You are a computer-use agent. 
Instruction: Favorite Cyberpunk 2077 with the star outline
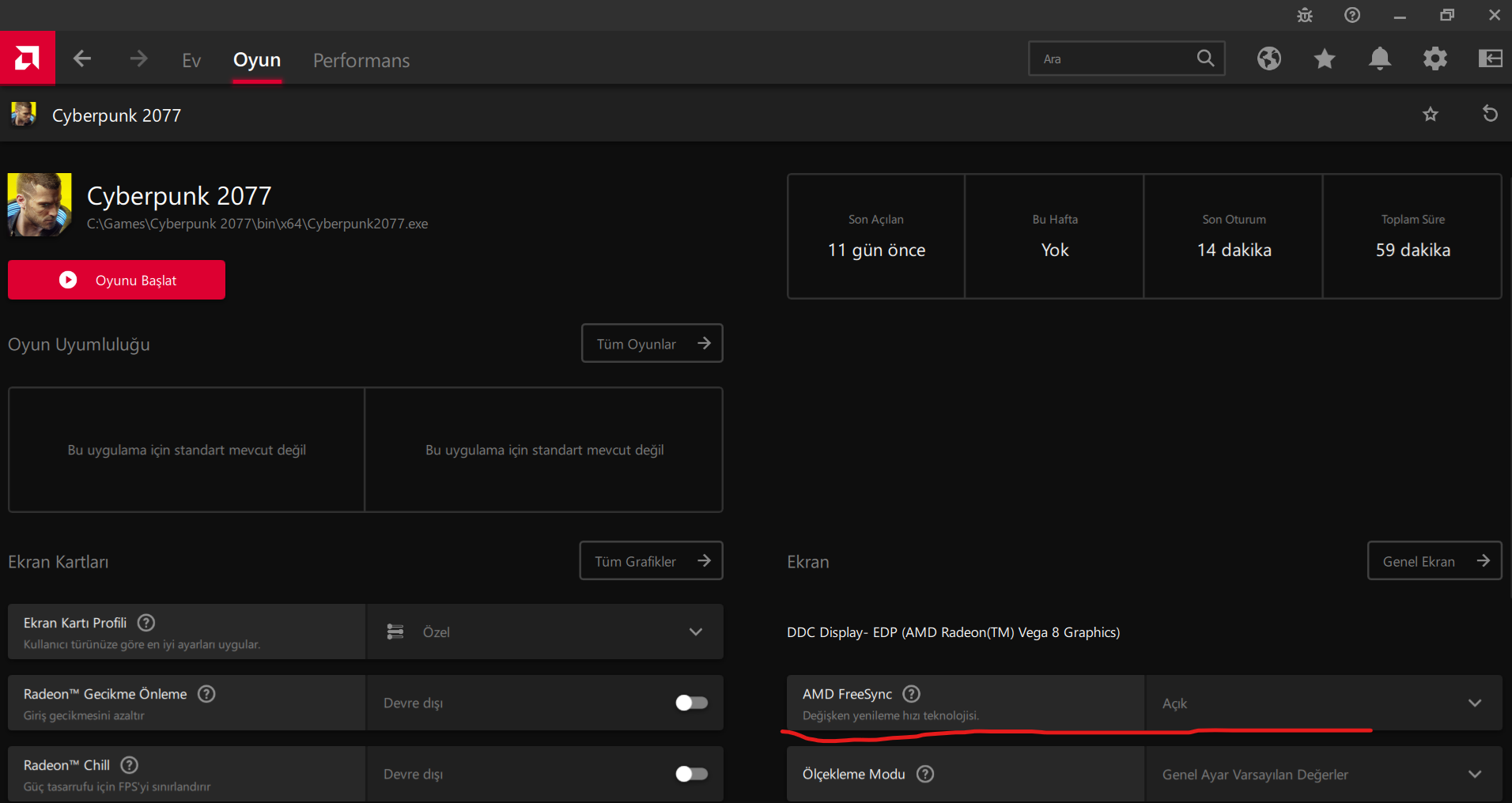click(x=1431, y=115)
